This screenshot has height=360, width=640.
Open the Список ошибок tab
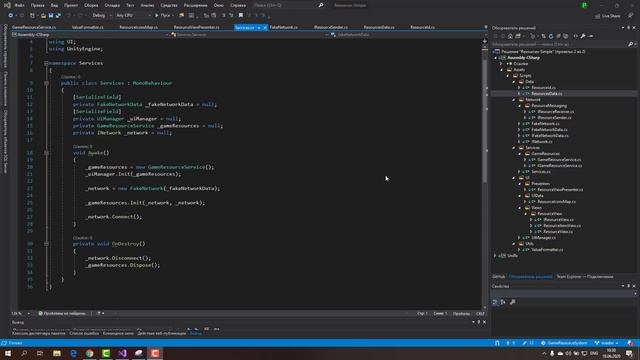(84, 333)
